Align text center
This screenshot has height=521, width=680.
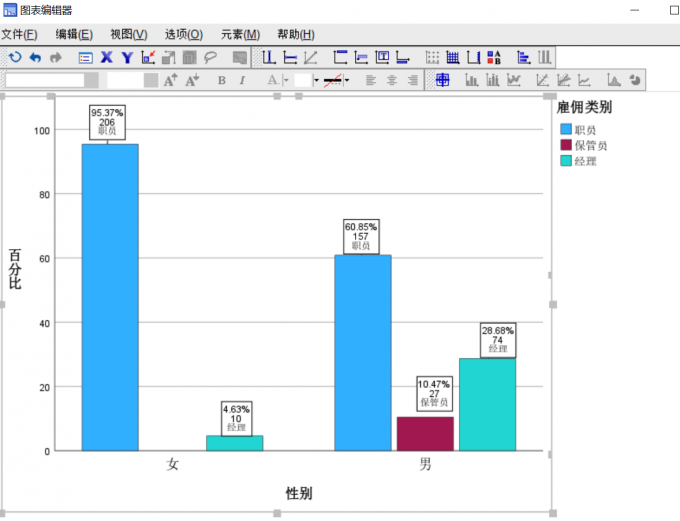[392, 80]
